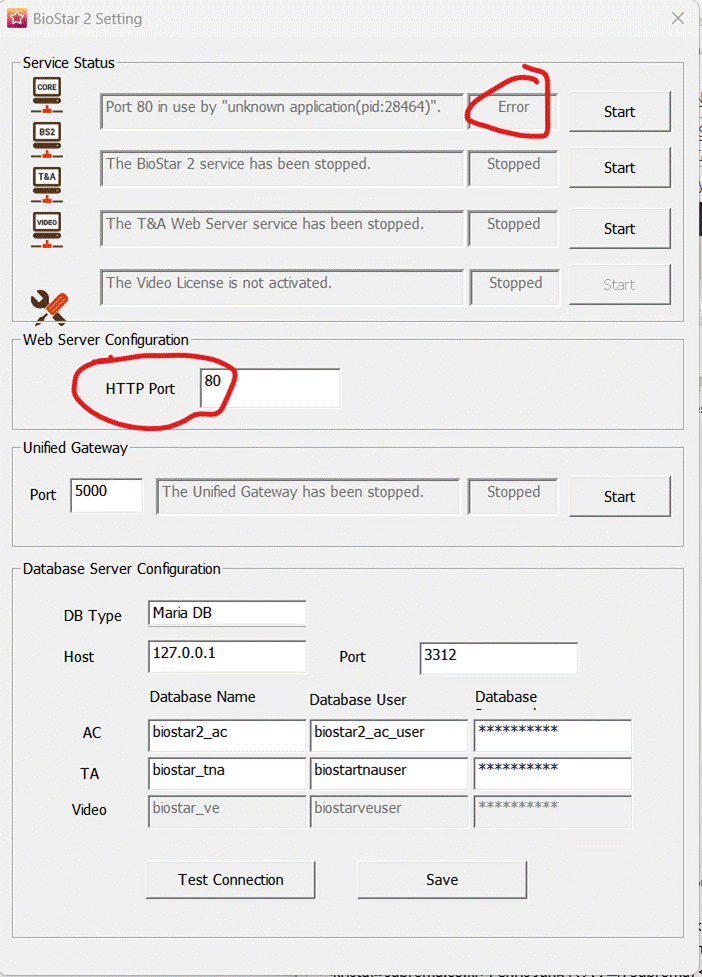Start the Core service on port 80
This screenshot has width=702, height=977.
click(x=620, y=112)
